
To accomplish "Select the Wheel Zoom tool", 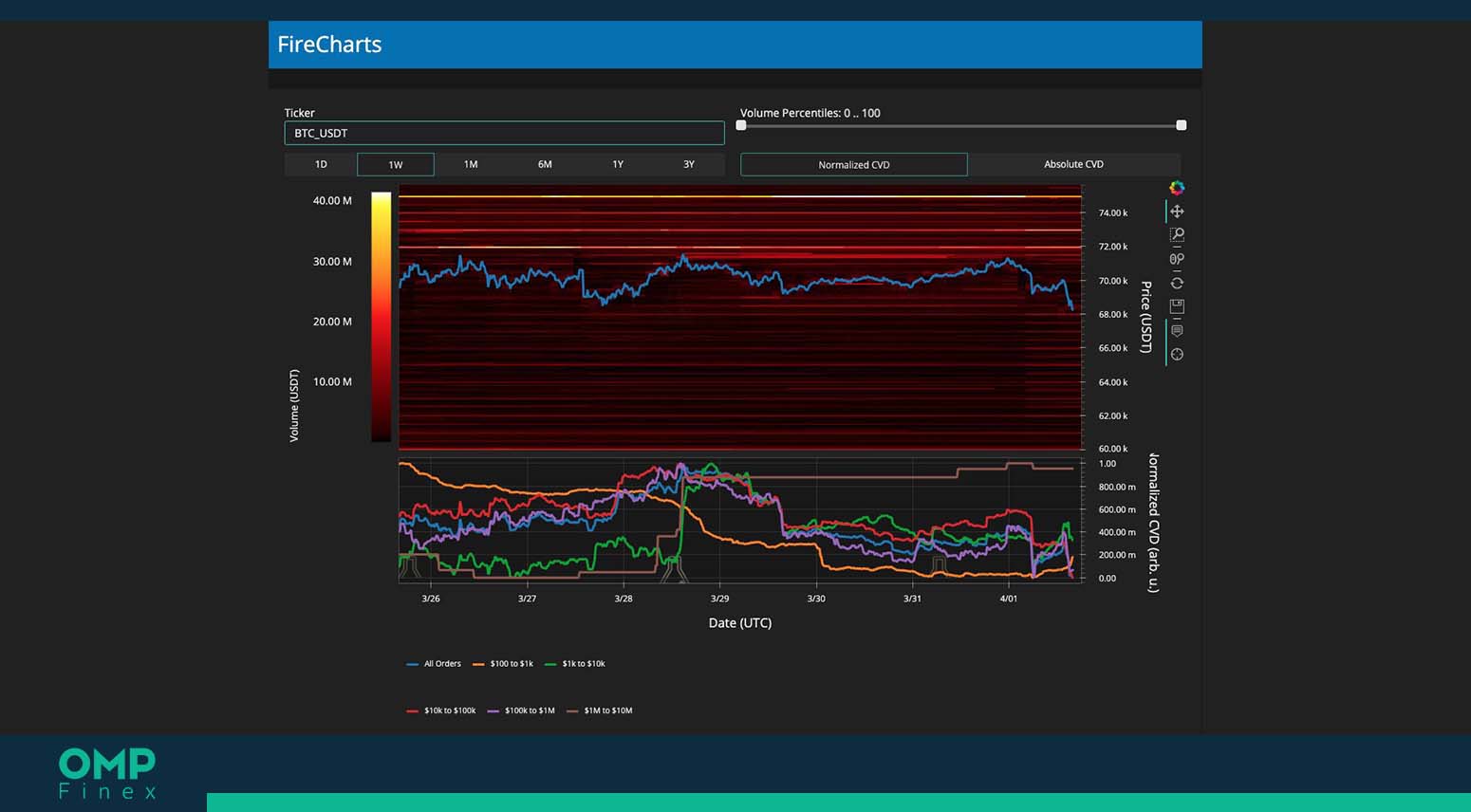I will [1177, 259].
